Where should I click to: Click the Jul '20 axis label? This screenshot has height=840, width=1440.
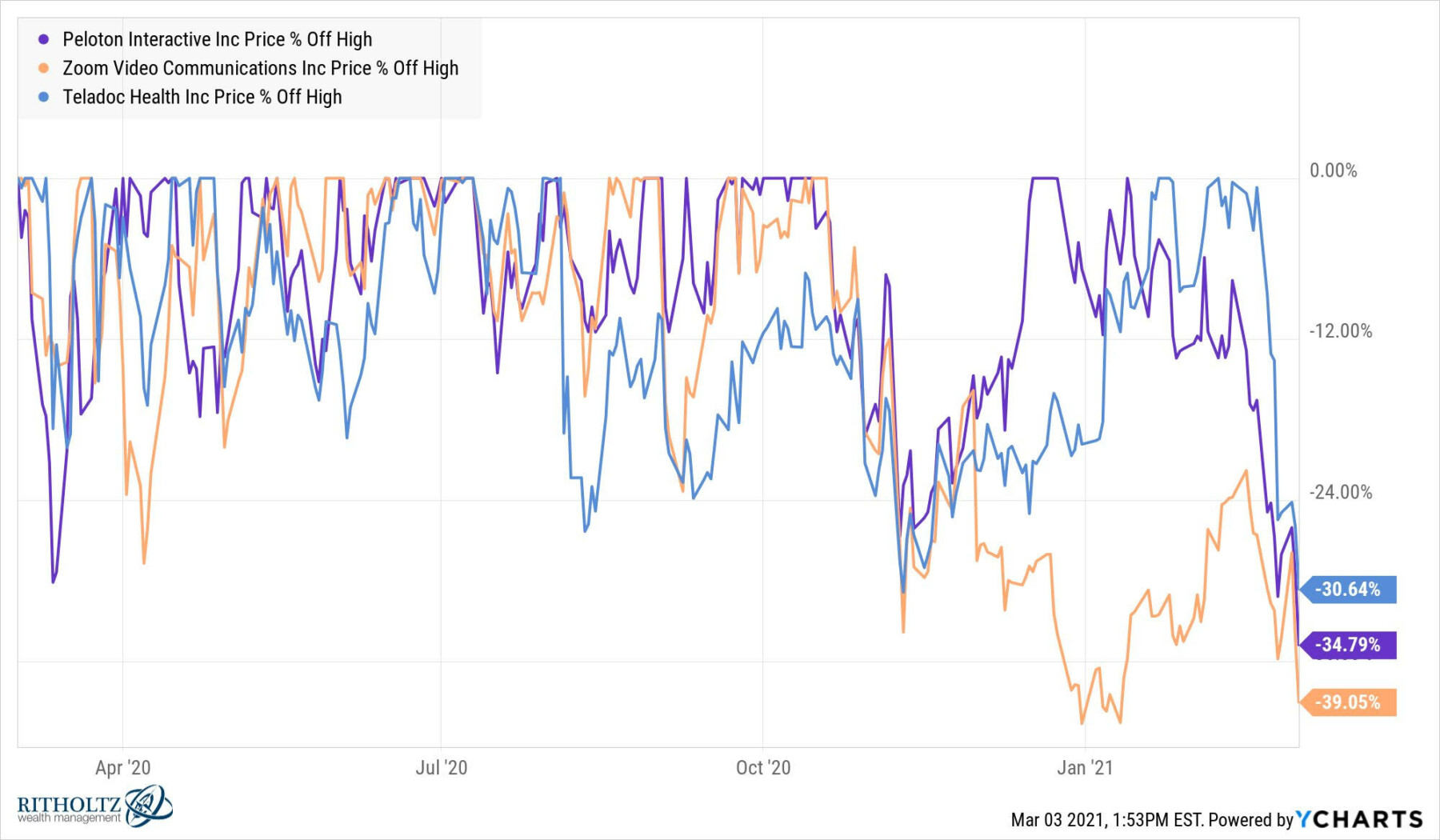(x=441, y=768)
